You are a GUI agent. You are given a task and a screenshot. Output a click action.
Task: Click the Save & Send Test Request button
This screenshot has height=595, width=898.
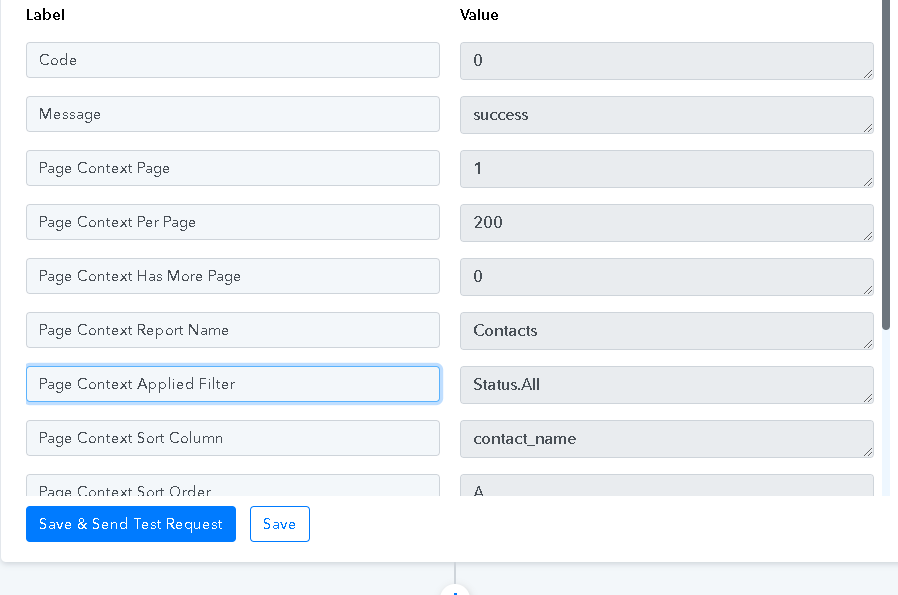pyautogui.click(x=131, y=523)
